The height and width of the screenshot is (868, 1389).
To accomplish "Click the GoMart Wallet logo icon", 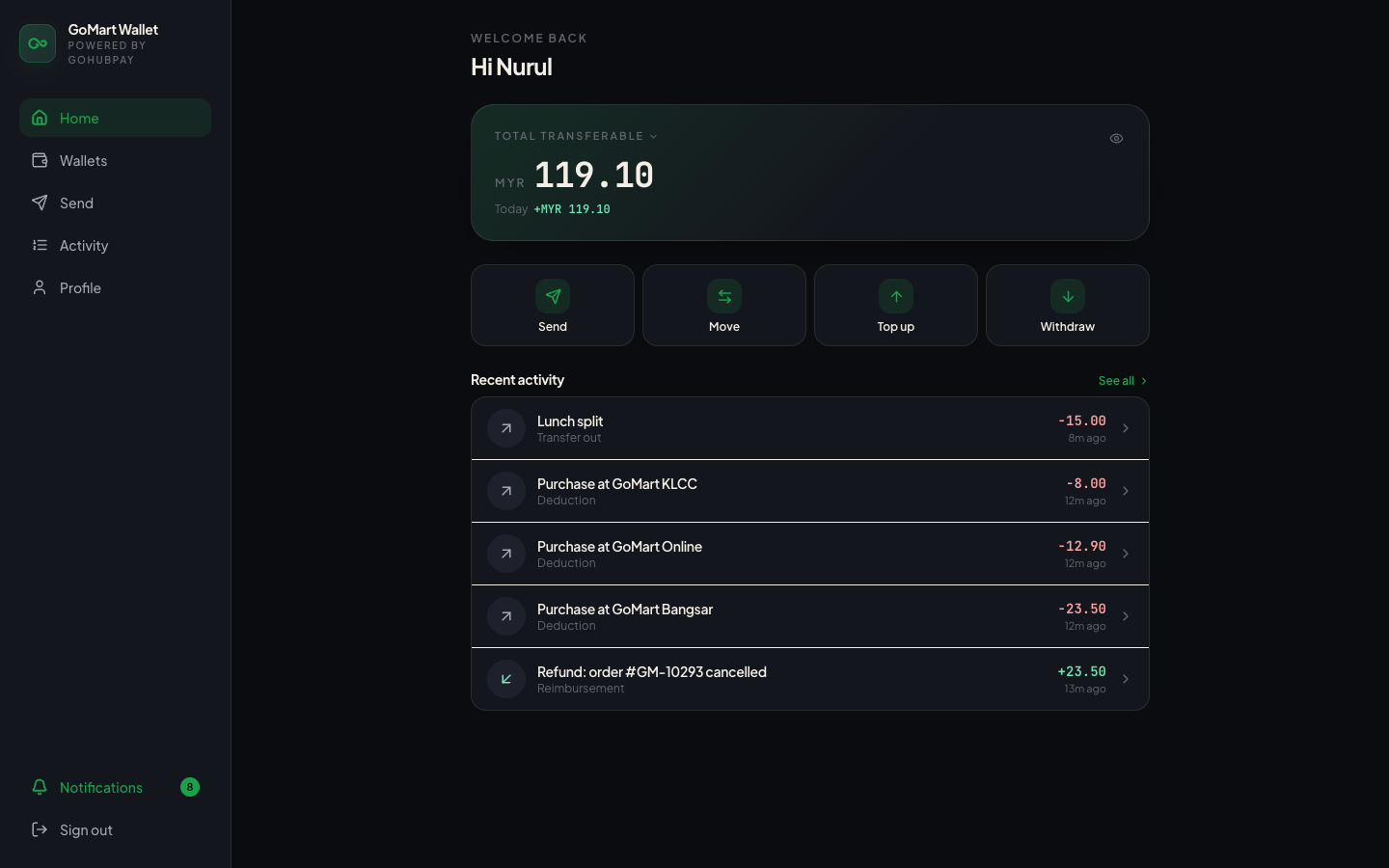I will point(38,43).
